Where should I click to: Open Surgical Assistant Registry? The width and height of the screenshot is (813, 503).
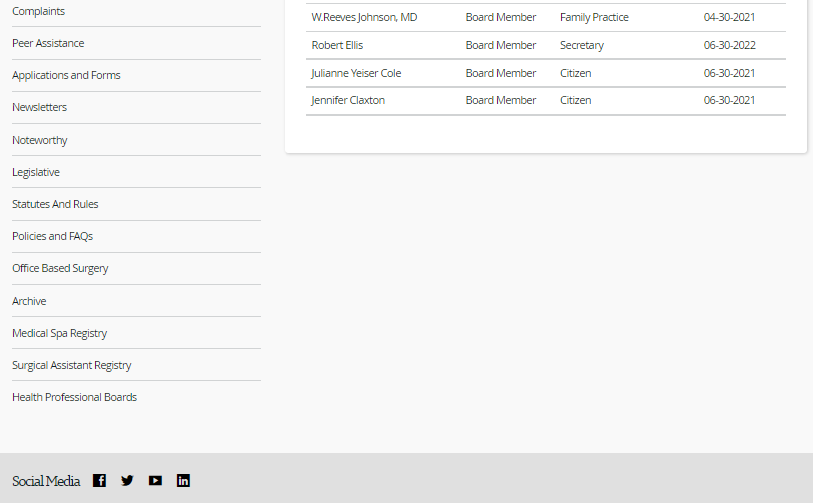click(x=72, y=366)
